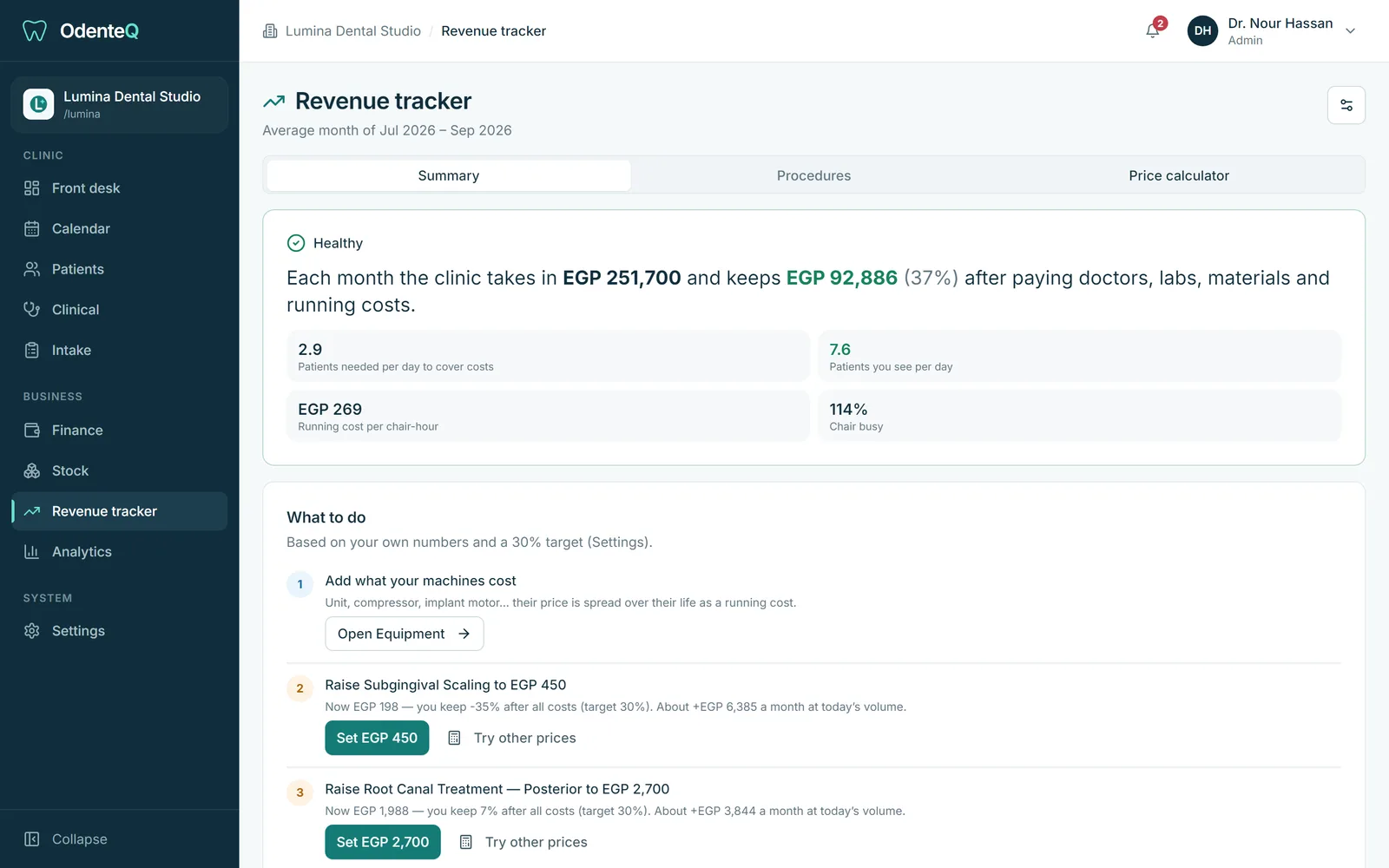Open Front desk from the sidebar
This screenshot has height=868, width=1389.
click(120, 188)
